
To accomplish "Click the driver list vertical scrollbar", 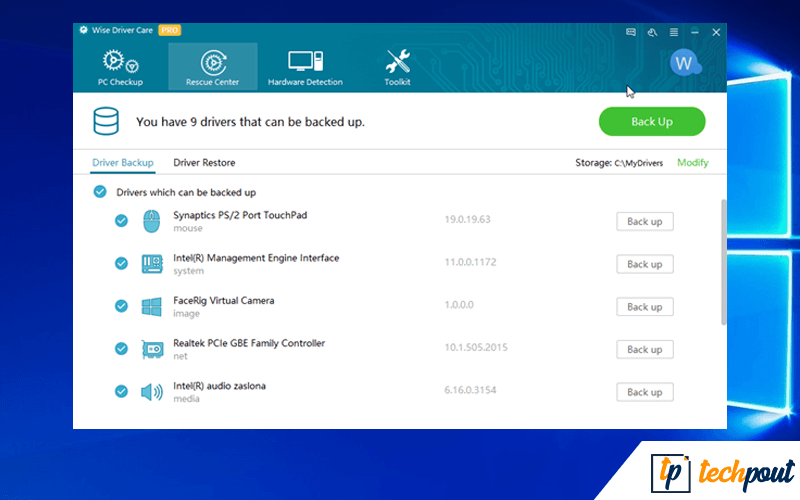I will tap(723, 260).
